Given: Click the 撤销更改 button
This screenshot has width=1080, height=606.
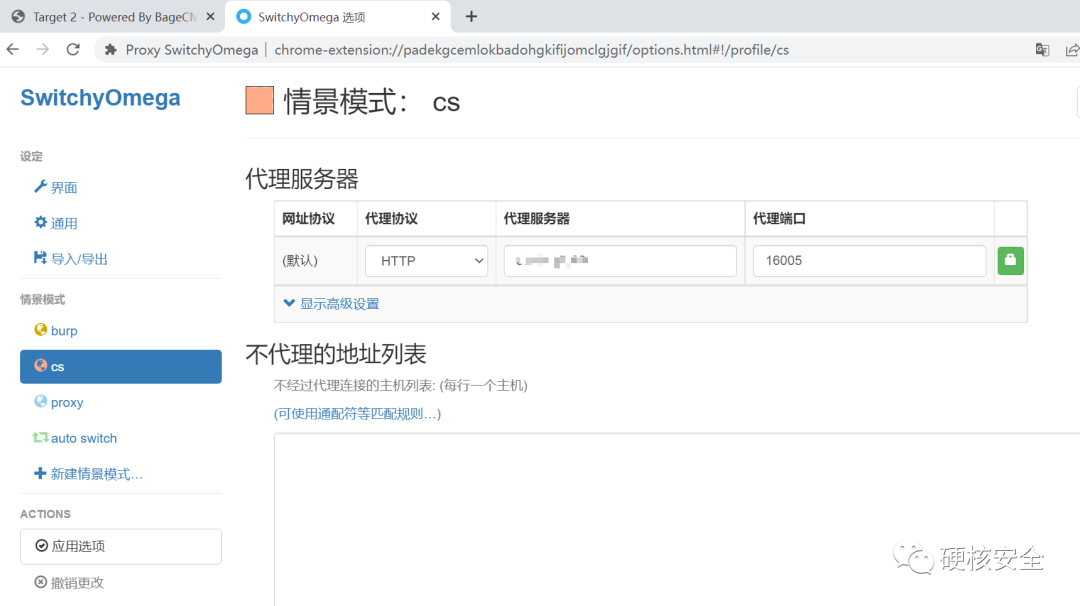Looking at the screenshot, I should [x=70, y=583].
